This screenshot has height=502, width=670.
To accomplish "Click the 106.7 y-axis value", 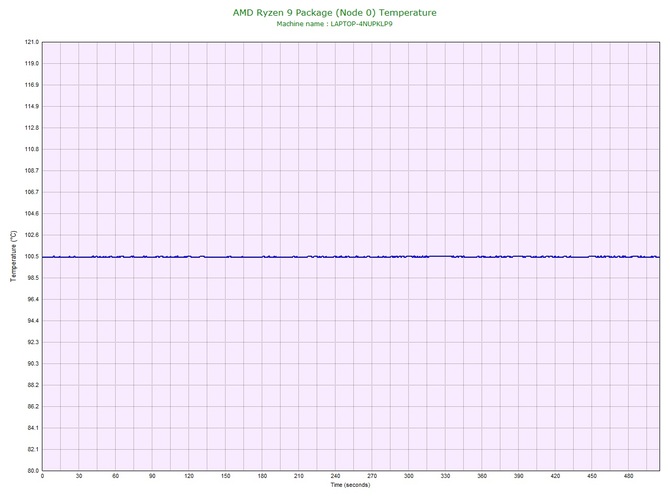I will point(32,192).
